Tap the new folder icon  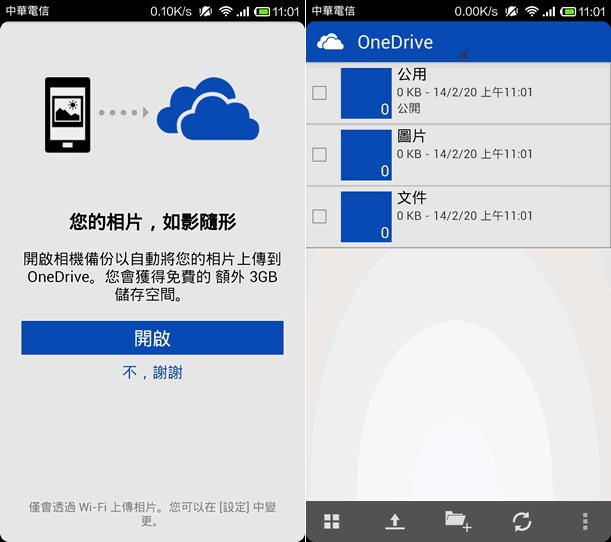click(458, 521)
